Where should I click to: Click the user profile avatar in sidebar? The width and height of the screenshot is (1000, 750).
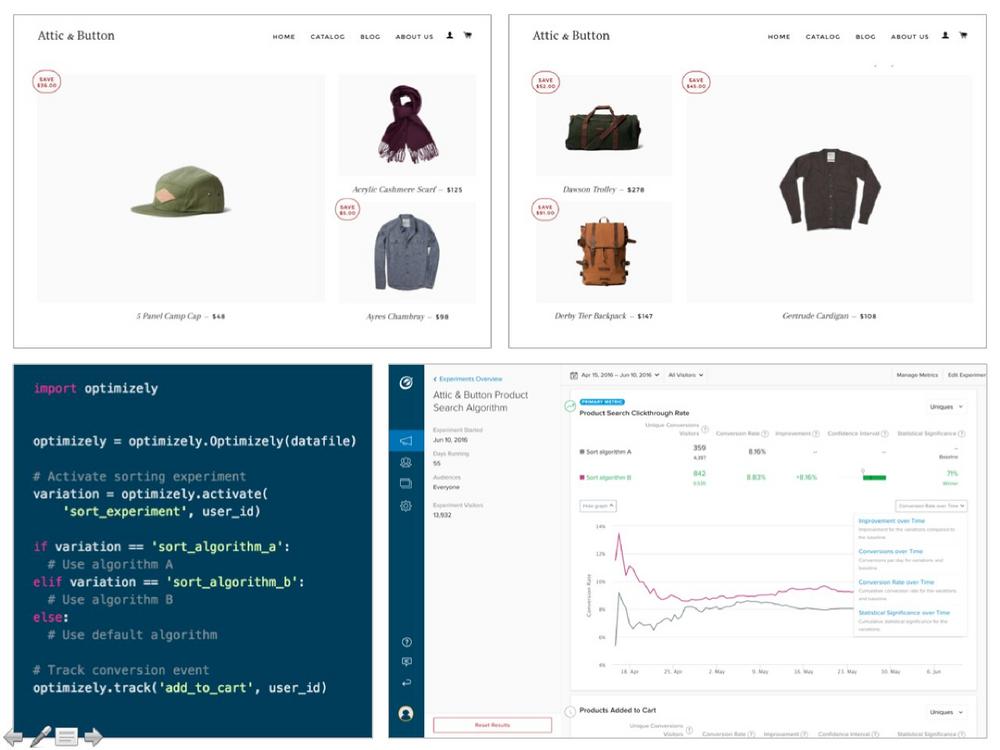point(406,714)
